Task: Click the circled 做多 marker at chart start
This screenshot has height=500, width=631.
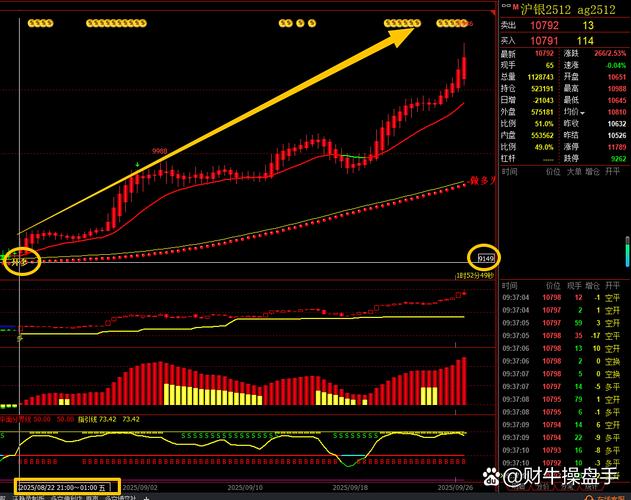Action: point(21,261)
